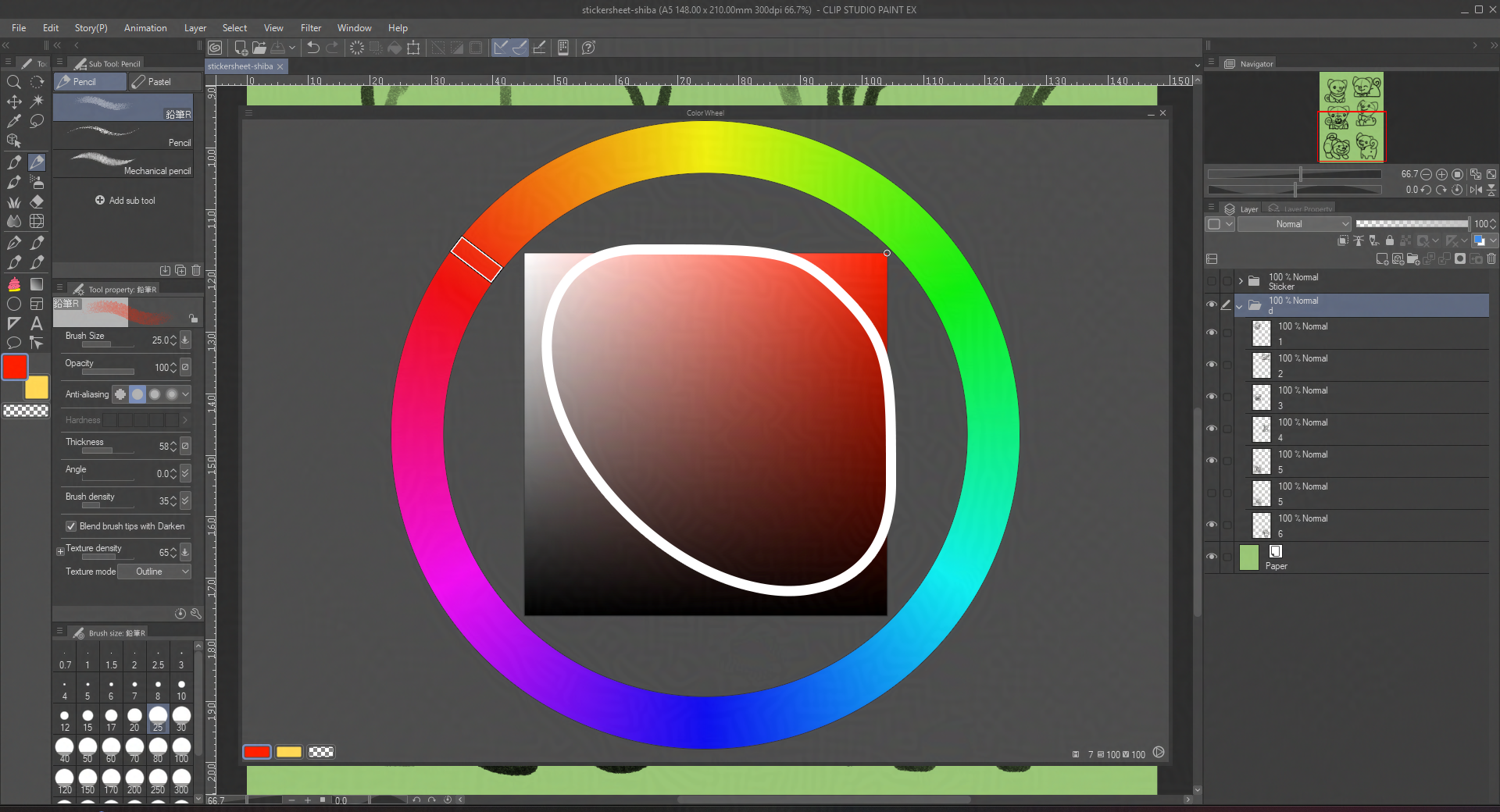Screen dimensions: 1500x812
Task: Open the Texture mode Outline dropdown
Action: coord(155,572)
